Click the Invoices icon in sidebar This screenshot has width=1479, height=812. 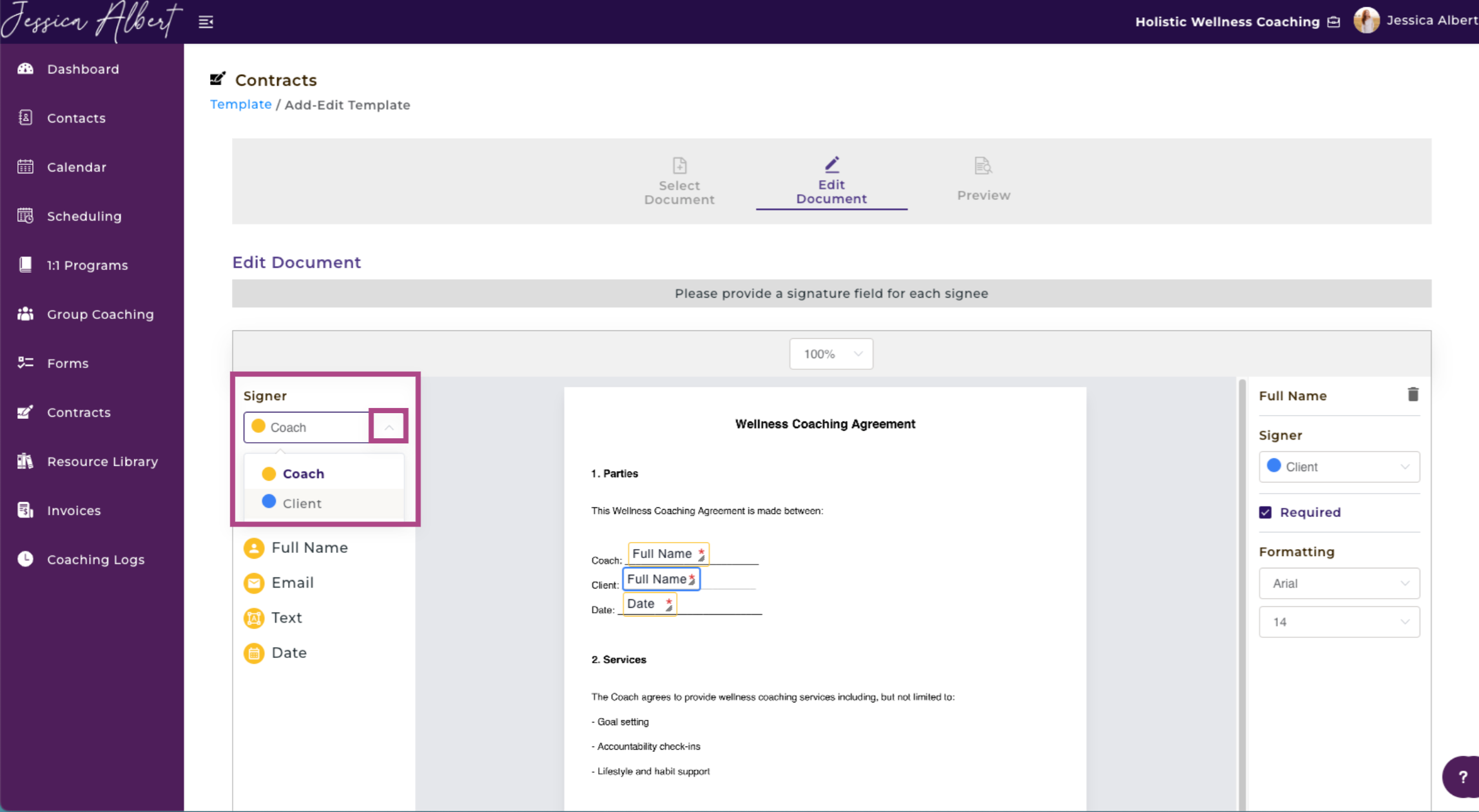pos(25,510)
